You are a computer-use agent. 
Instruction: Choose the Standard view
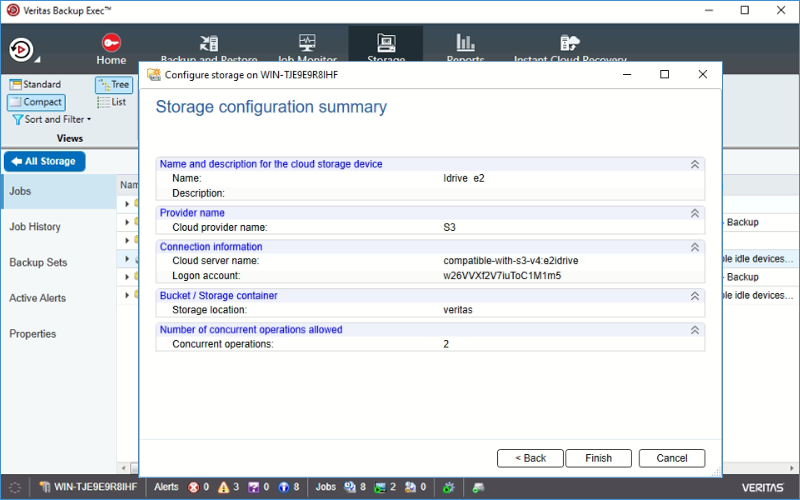pyautogui.click(x=36, y=84)
